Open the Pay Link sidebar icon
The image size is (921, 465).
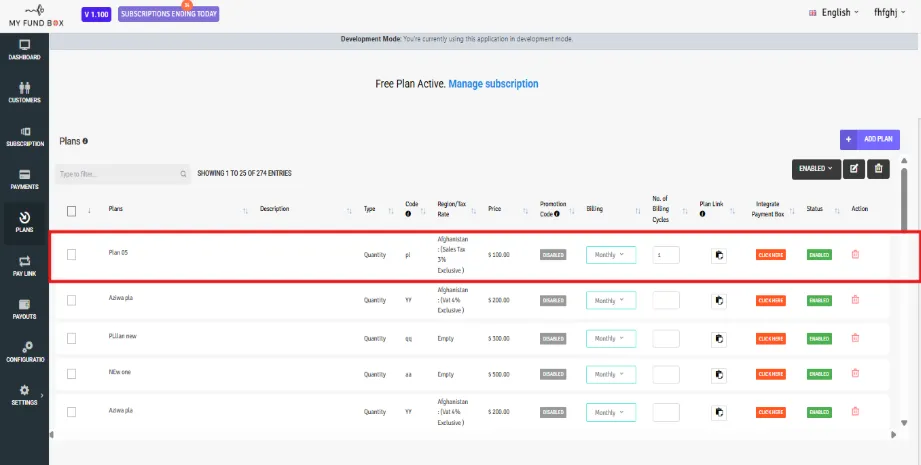[x=25, y=261]
